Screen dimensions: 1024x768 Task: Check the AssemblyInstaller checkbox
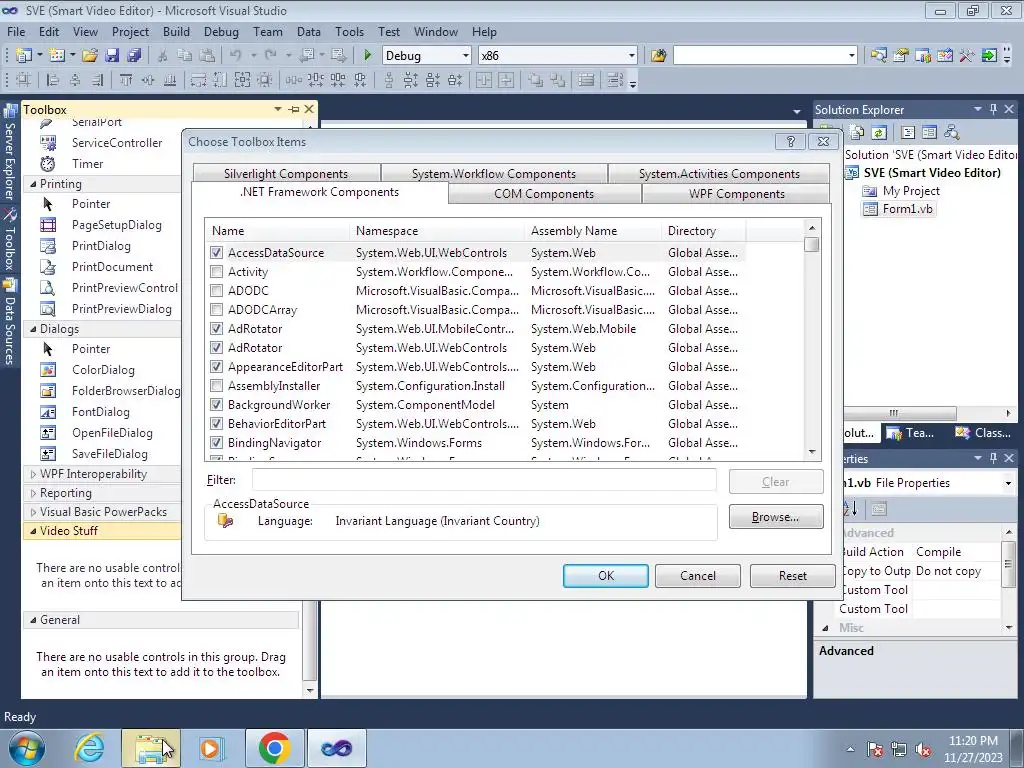click(x=216, y=386)
